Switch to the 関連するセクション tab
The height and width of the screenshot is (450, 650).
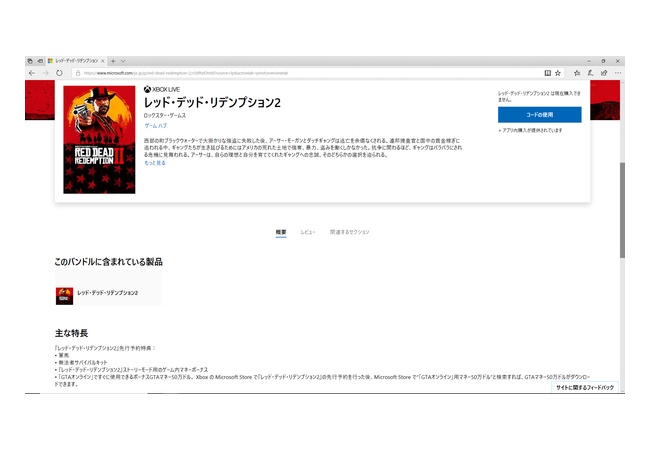(349, 232)
